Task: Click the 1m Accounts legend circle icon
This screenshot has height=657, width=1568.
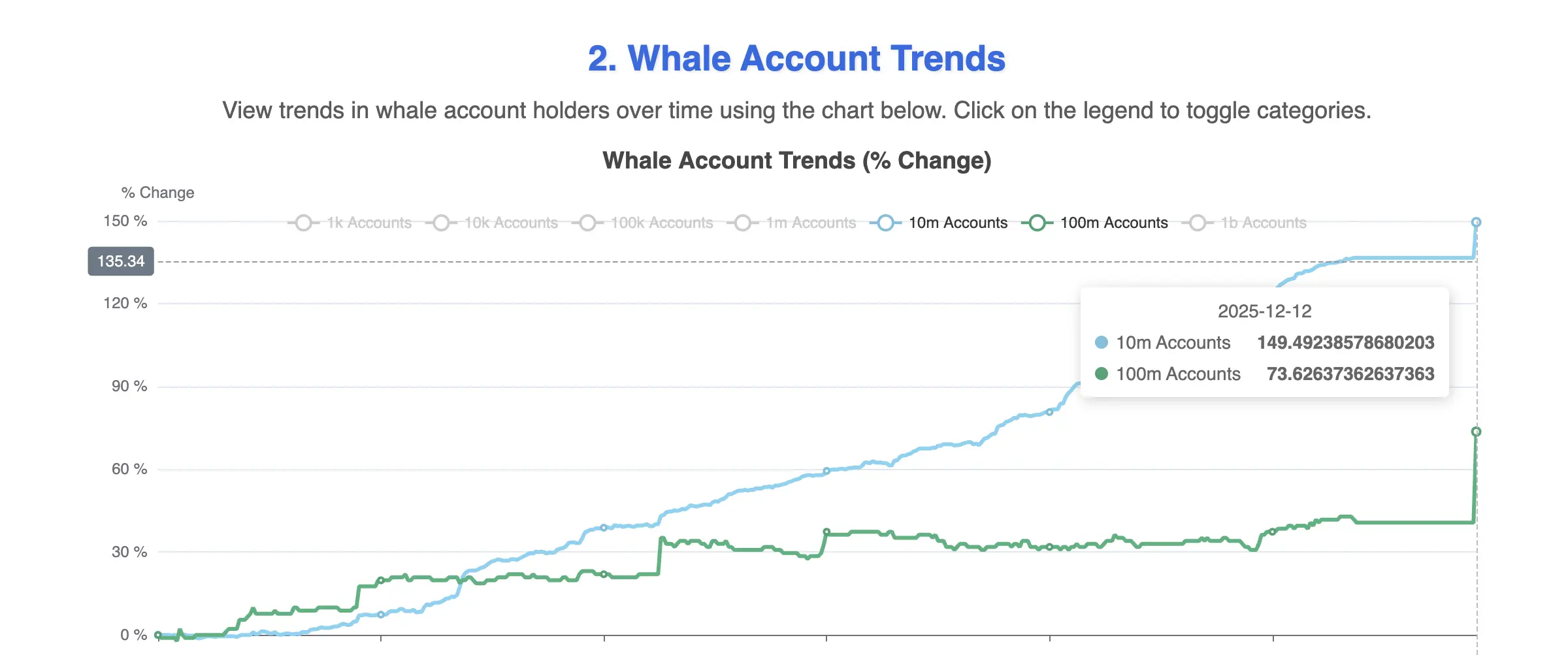Action: (743, 223)
